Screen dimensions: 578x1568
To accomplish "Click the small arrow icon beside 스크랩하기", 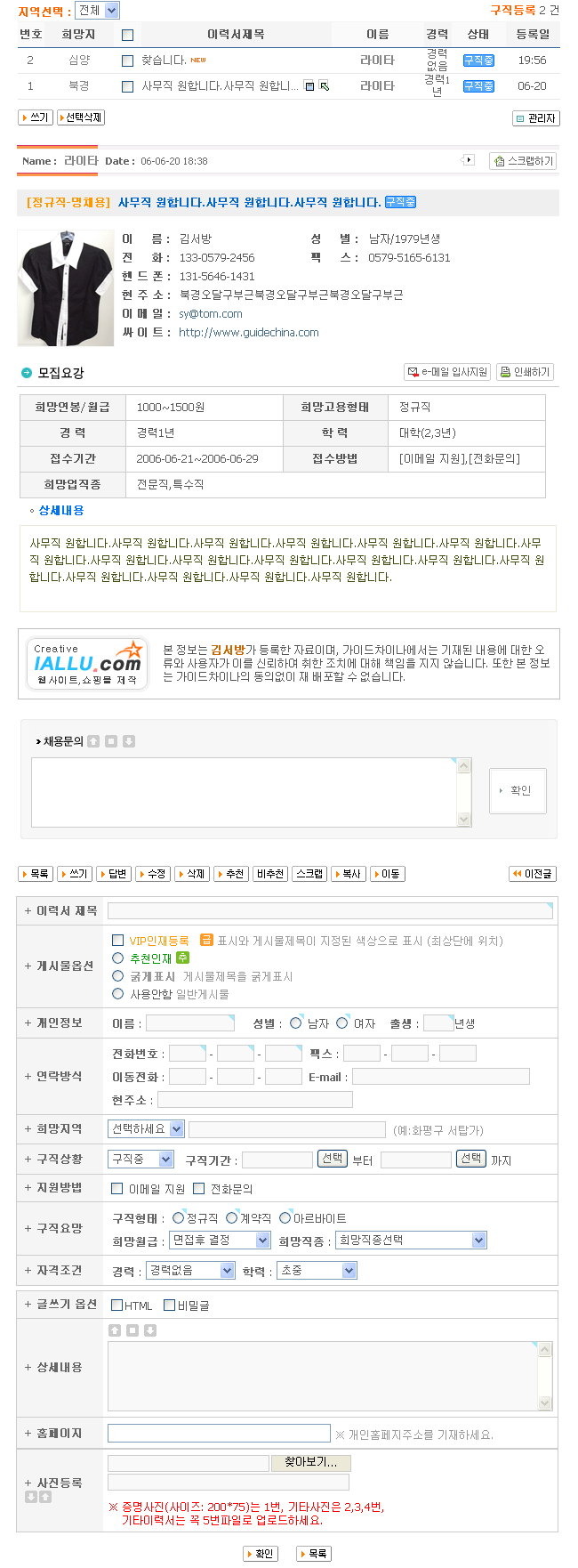I will [x=469, y=160].
